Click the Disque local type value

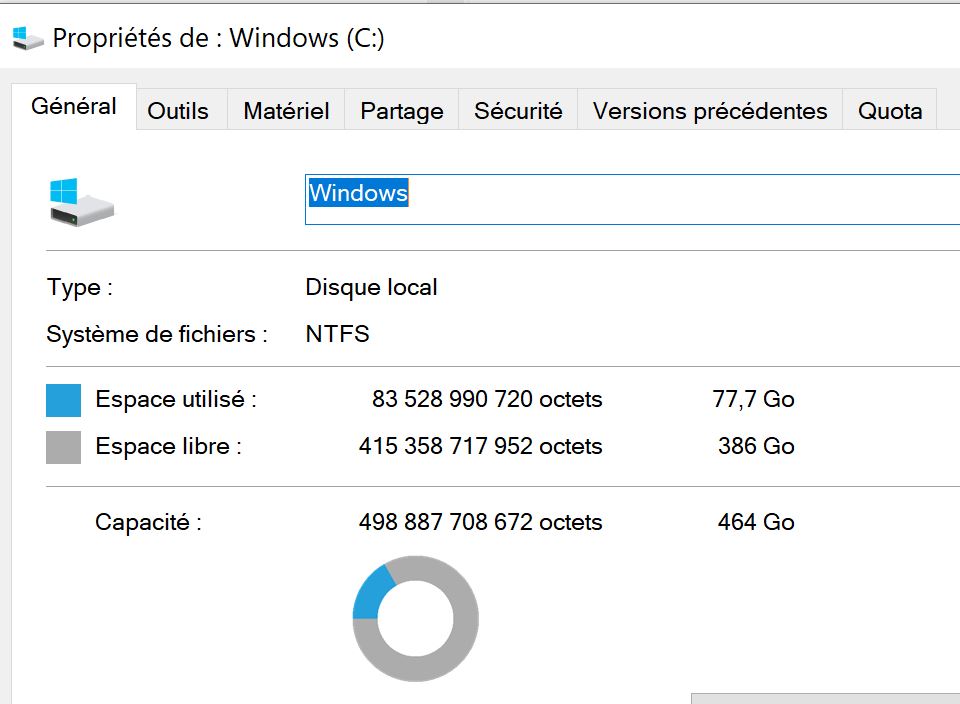[371, 288]
